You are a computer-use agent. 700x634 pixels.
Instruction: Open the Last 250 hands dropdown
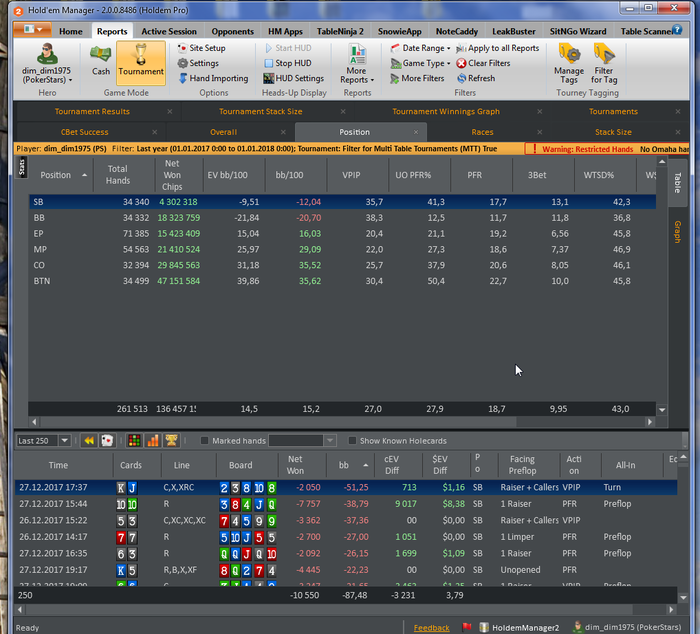tap(64, 441)
